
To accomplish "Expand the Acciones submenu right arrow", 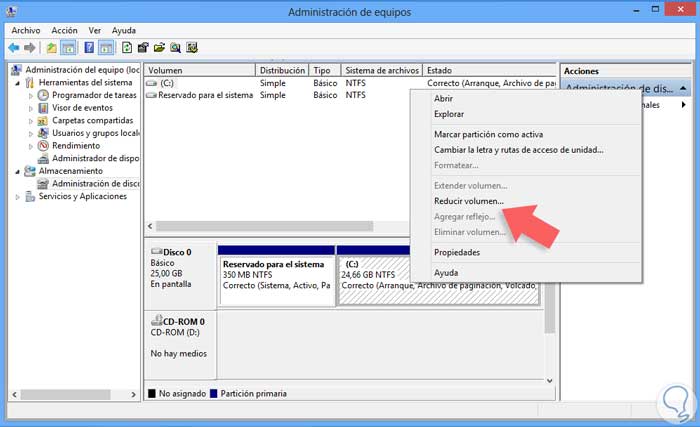I will [683, 105].
